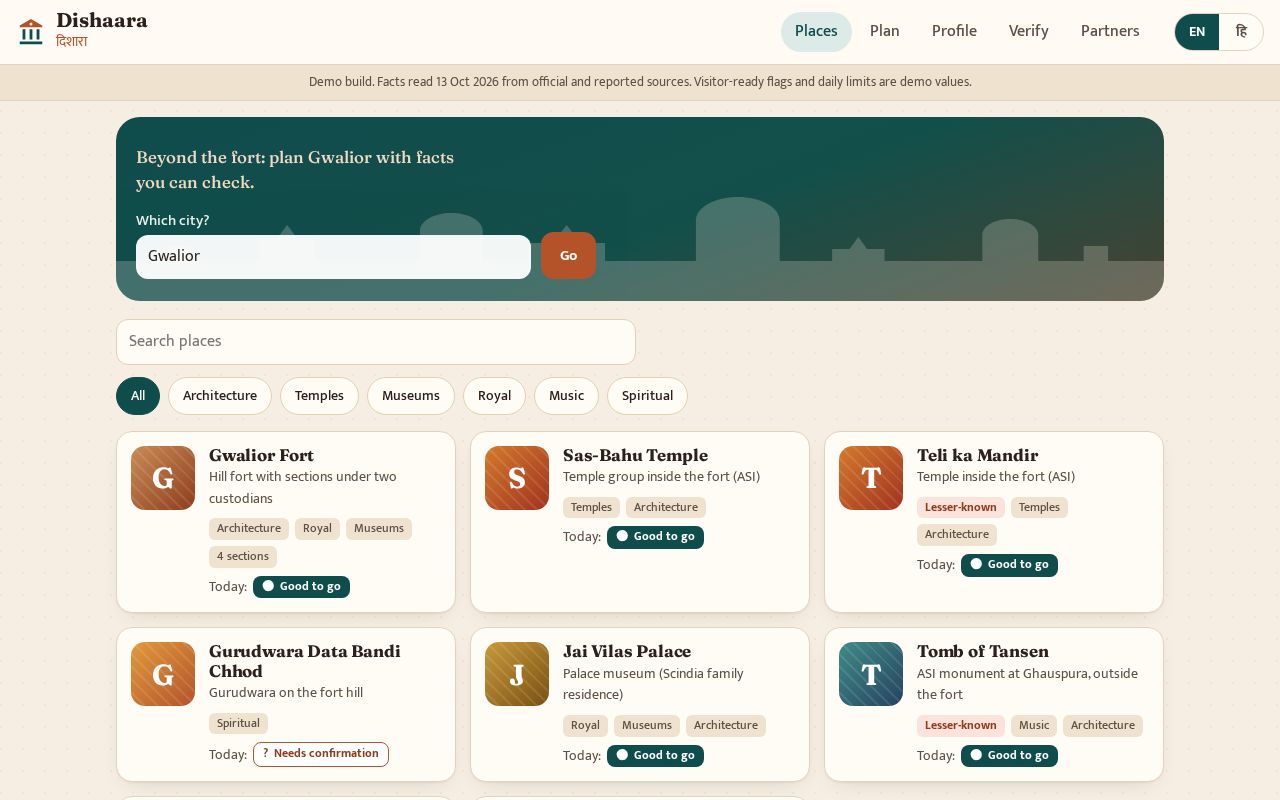This screenshot has height=800, width=1280.
Task: Click the Which city input field
Action: tap(333, 257)
